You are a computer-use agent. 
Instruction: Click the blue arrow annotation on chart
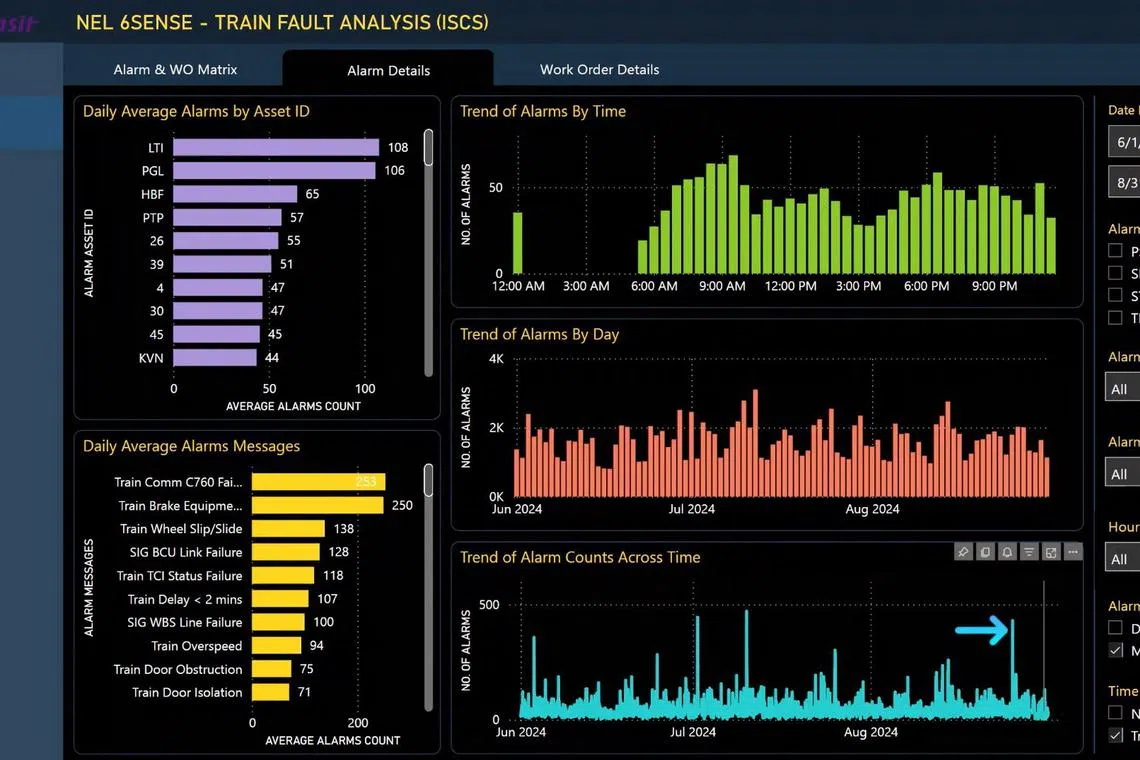point(981,630)
